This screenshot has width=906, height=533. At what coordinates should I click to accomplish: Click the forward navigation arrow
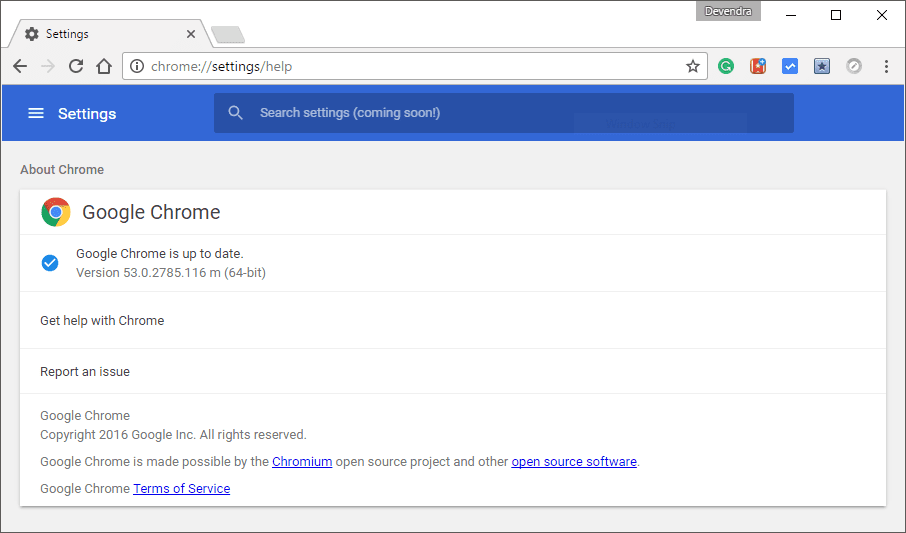pyautogui.click(x=48, y=66)
